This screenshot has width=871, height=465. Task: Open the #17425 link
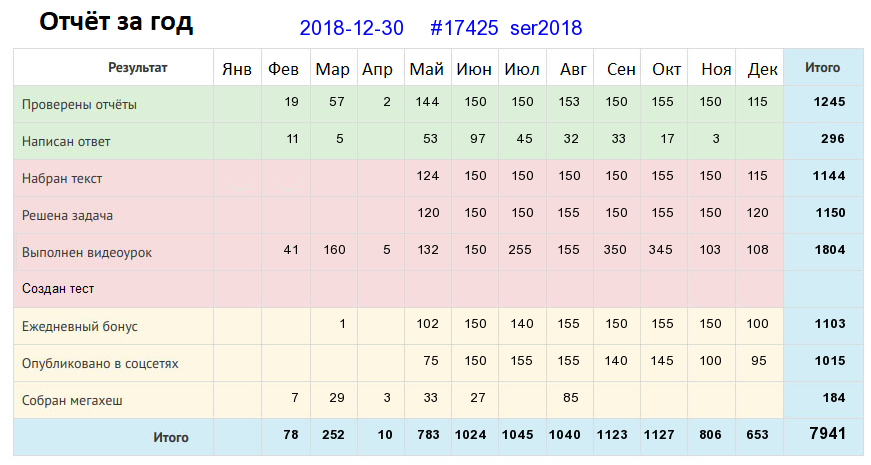click(464, 28)
